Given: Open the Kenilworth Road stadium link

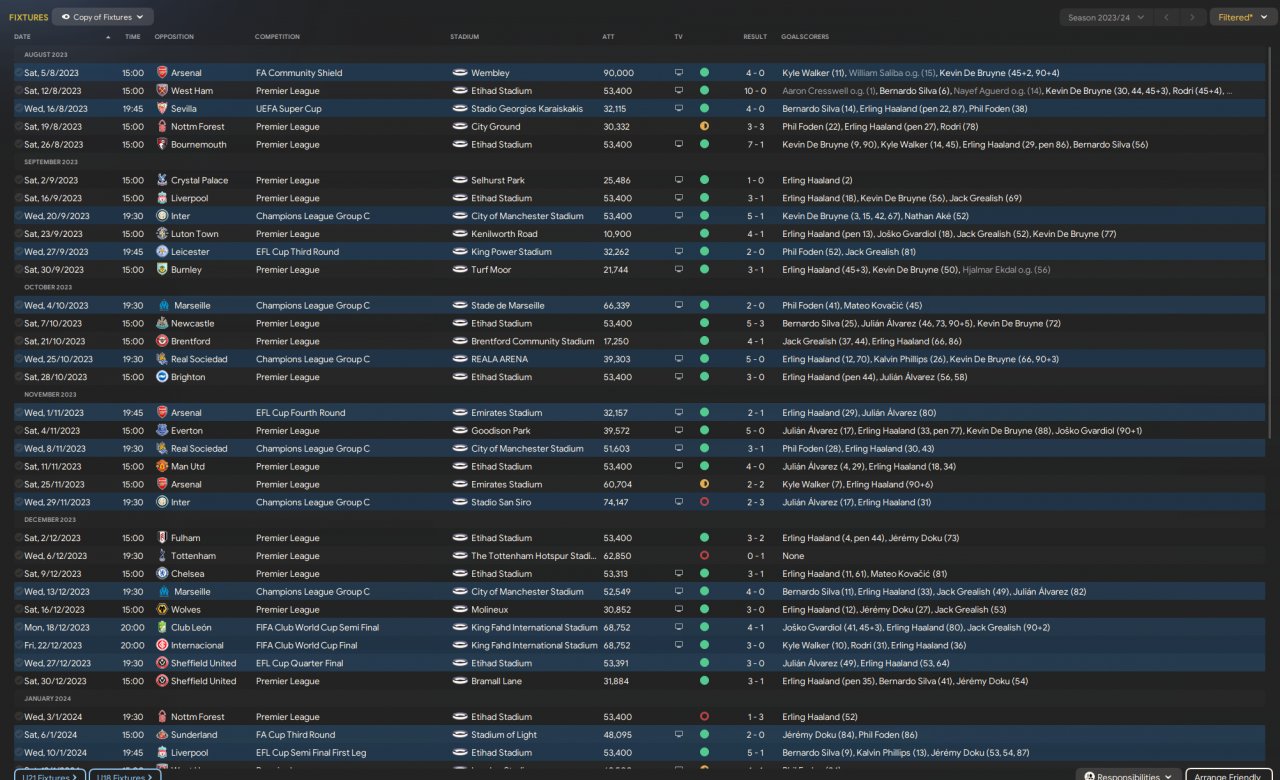Looking at the screenshot, I should pyautogui.click(x=504, y=234).
